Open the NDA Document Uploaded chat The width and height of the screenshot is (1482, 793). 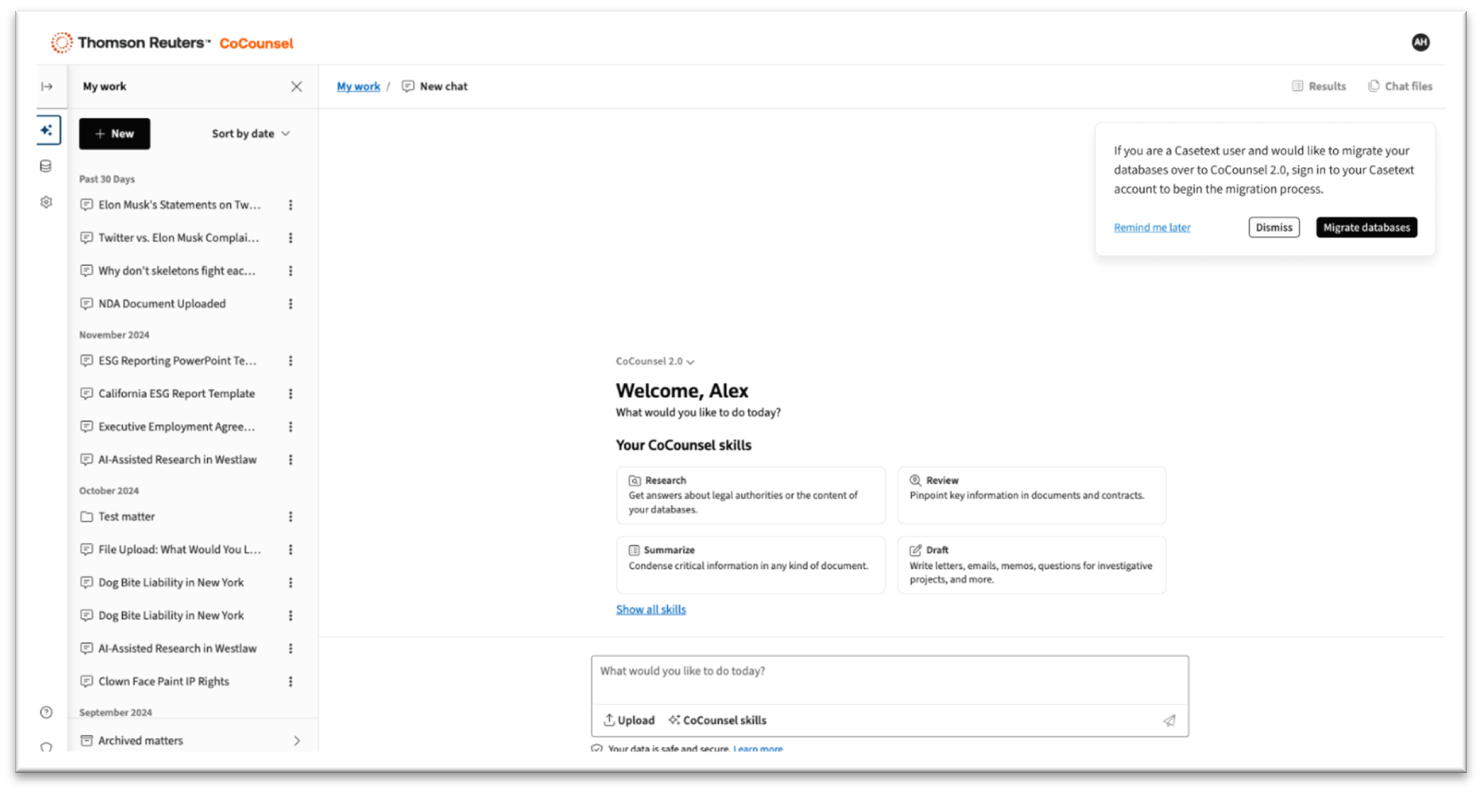pos(154,304)
